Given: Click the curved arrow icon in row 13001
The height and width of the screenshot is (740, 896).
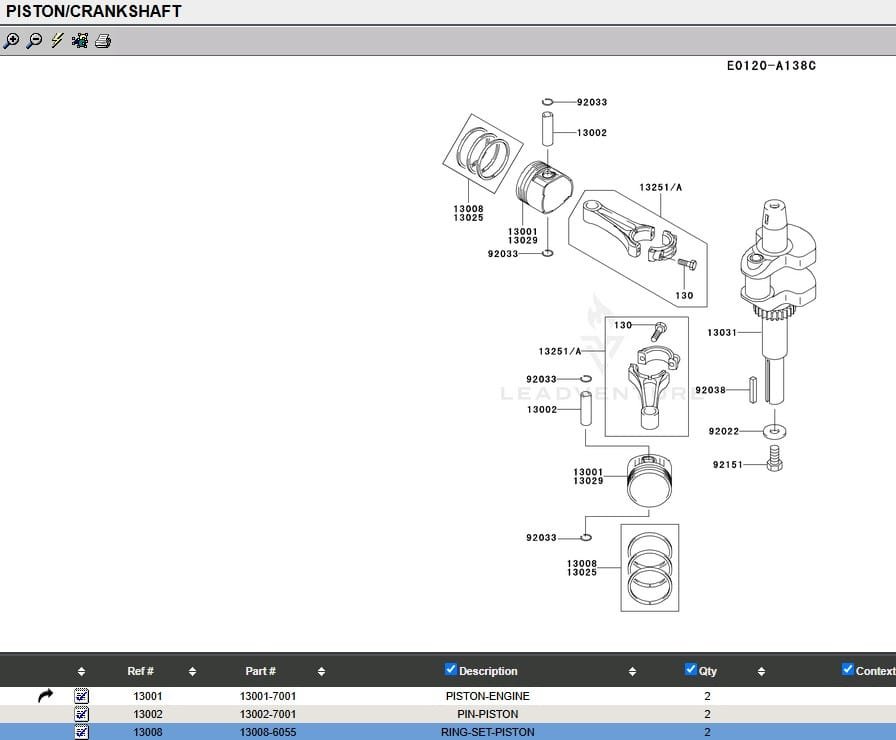Looking at the screenshot, I should click(x=45, y=696).
